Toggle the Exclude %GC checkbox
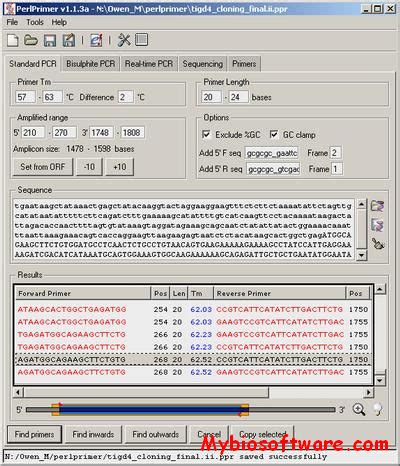 [x=206, y=135]
